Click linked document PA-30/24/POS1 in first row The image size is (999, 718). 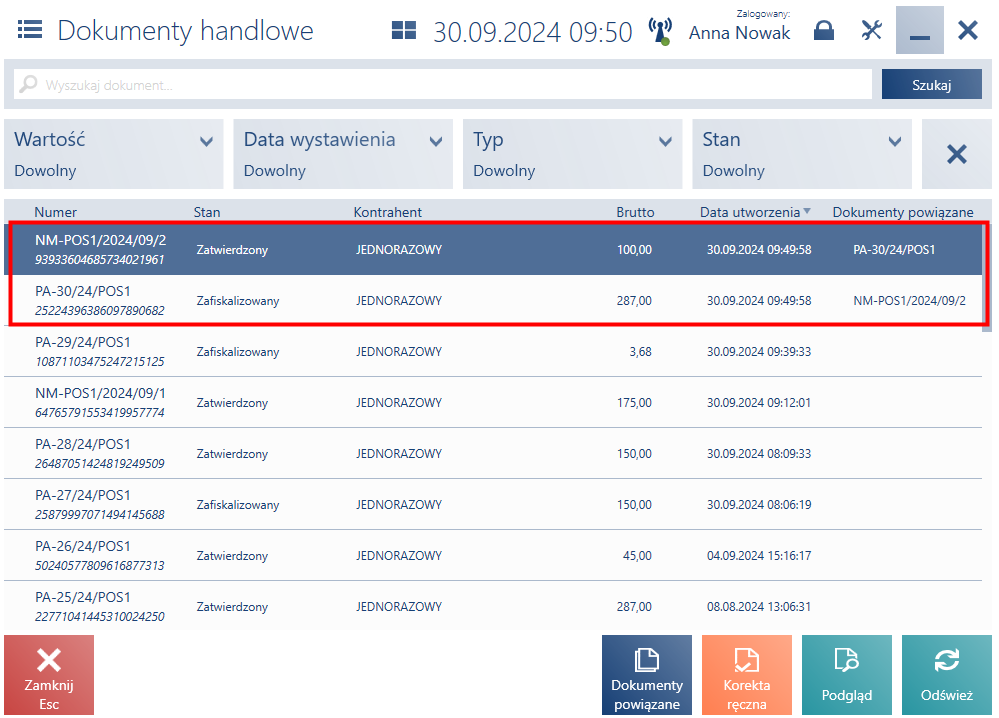tap(894, 250)
